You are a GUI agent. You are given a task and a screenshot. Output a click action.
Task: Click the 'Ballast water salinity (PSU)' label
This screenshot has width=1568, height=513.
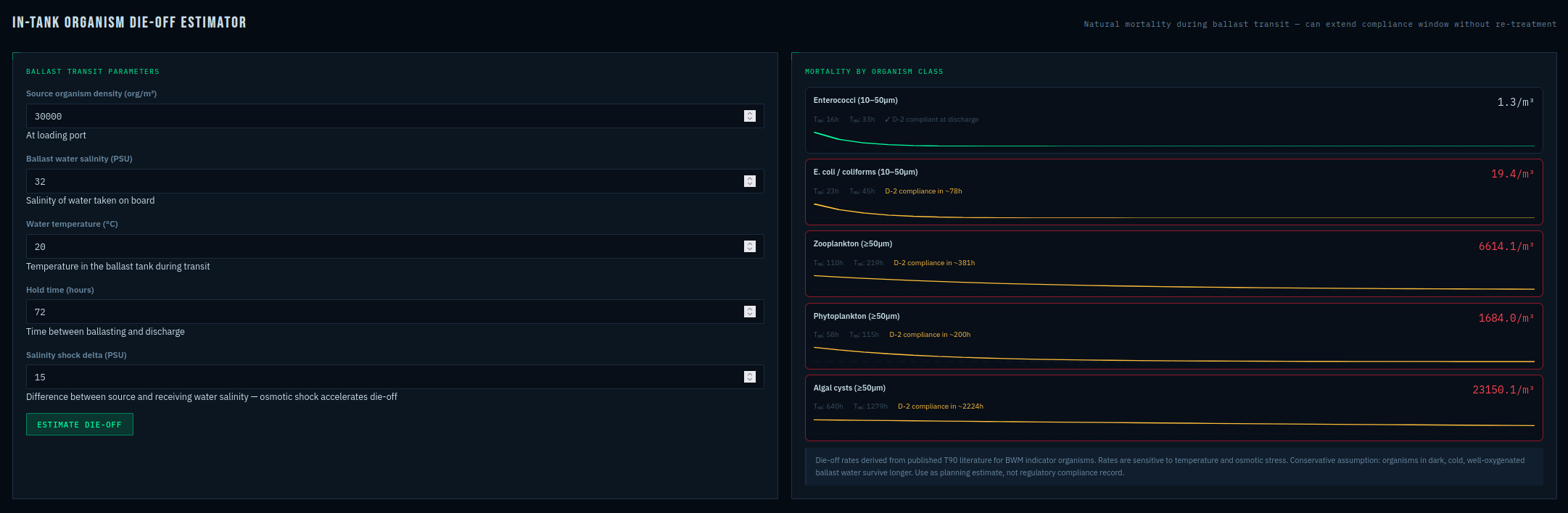point(79,159)
